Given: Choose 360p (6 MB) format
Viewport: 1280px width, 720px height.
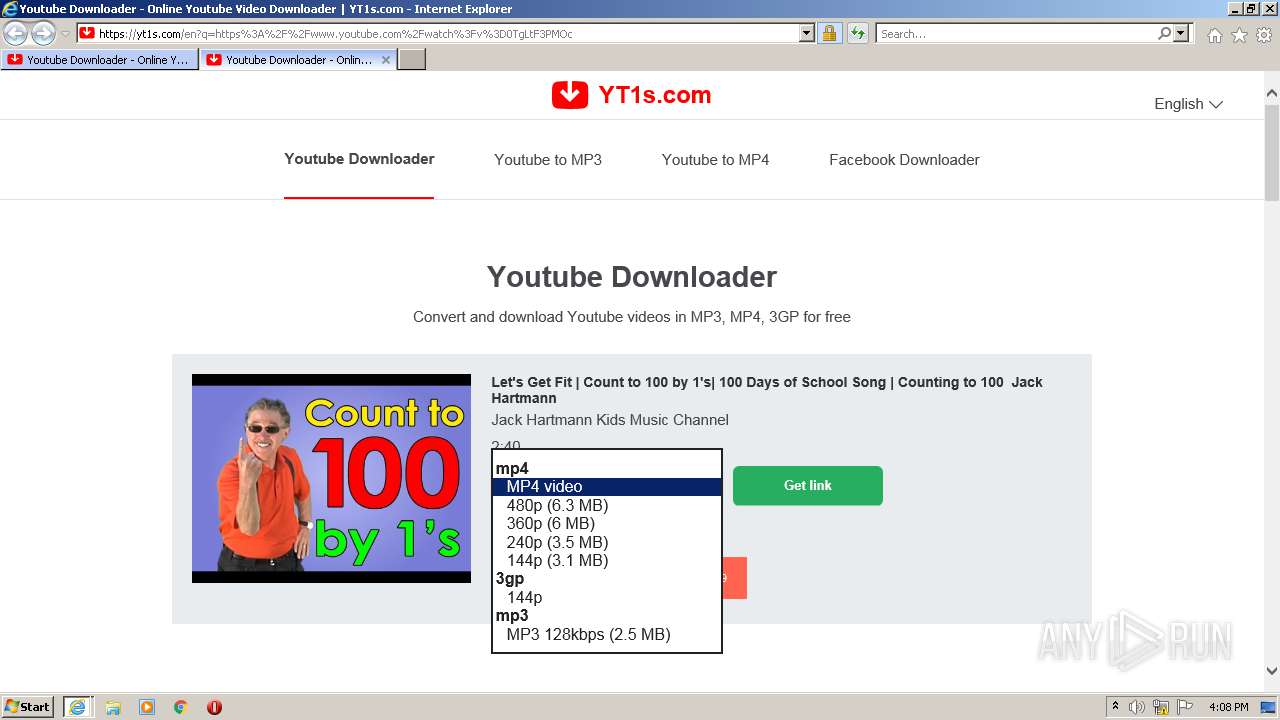Looking at the screenshot, I should pos(607,523).
